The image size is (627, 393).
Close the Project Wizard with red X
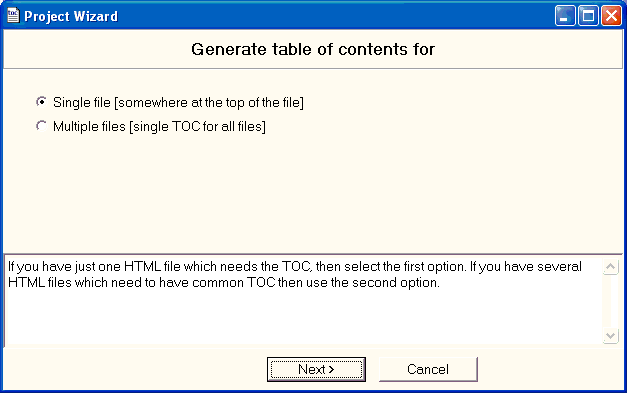click(611, 16)
